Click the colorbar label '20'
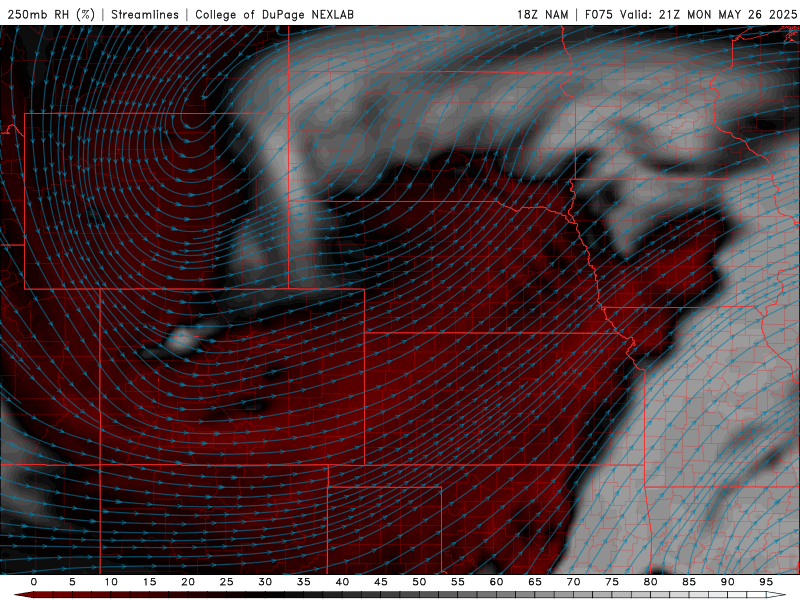800x600 pixels. coord(188,582)
